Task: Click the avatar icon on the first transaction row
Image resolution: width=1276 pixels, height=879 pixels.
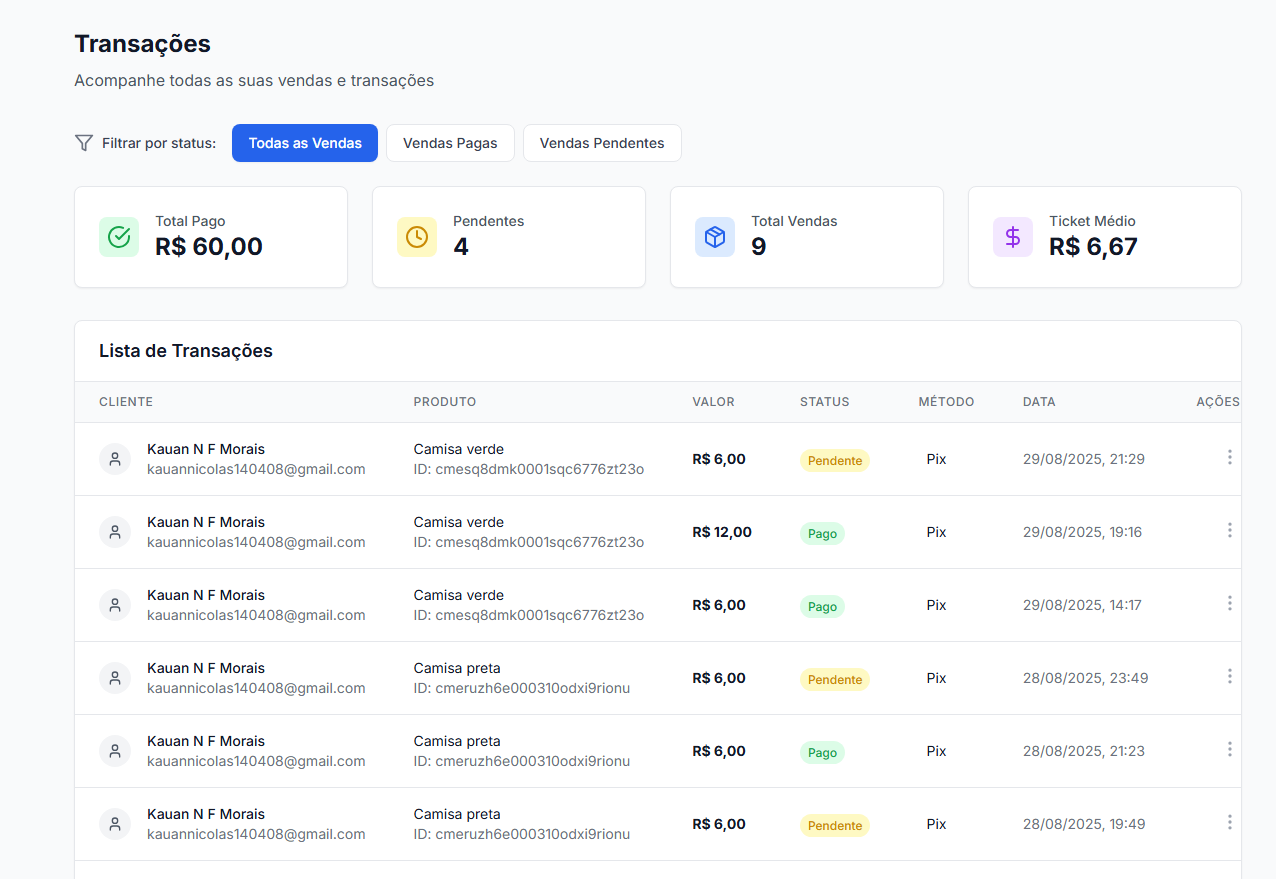Action: (115, 458)
